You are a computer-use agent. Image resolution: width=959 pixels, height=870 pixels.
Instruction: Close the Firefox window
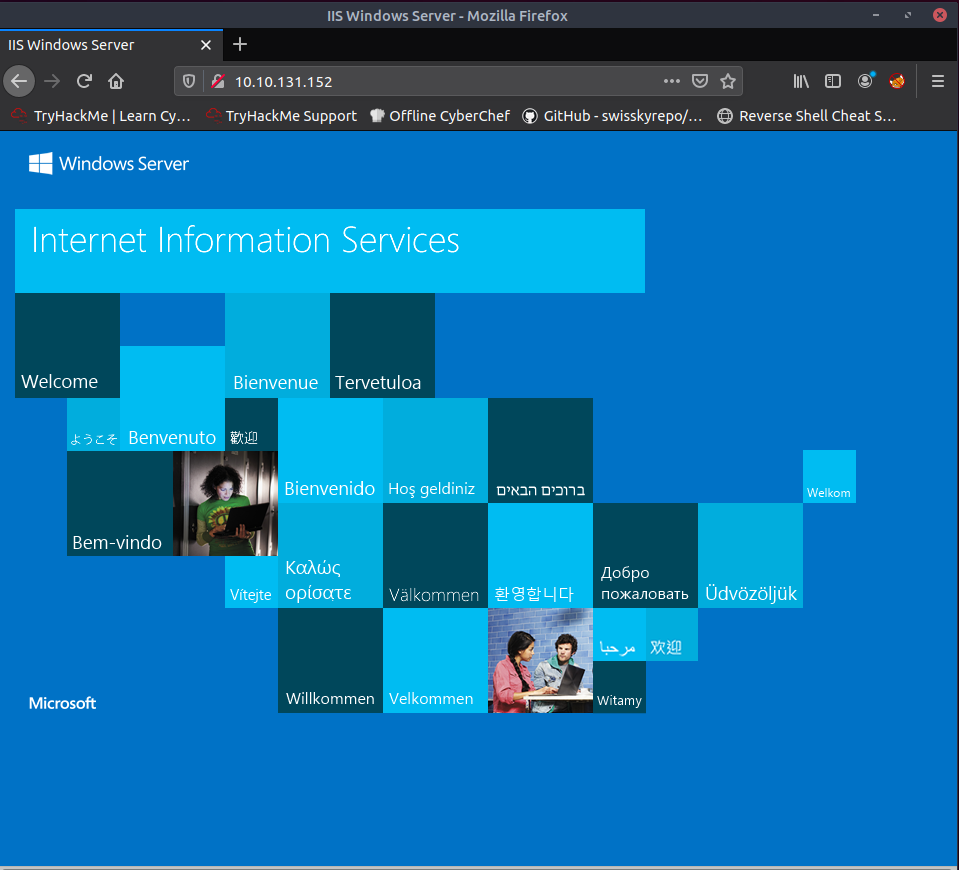[940, 15]
